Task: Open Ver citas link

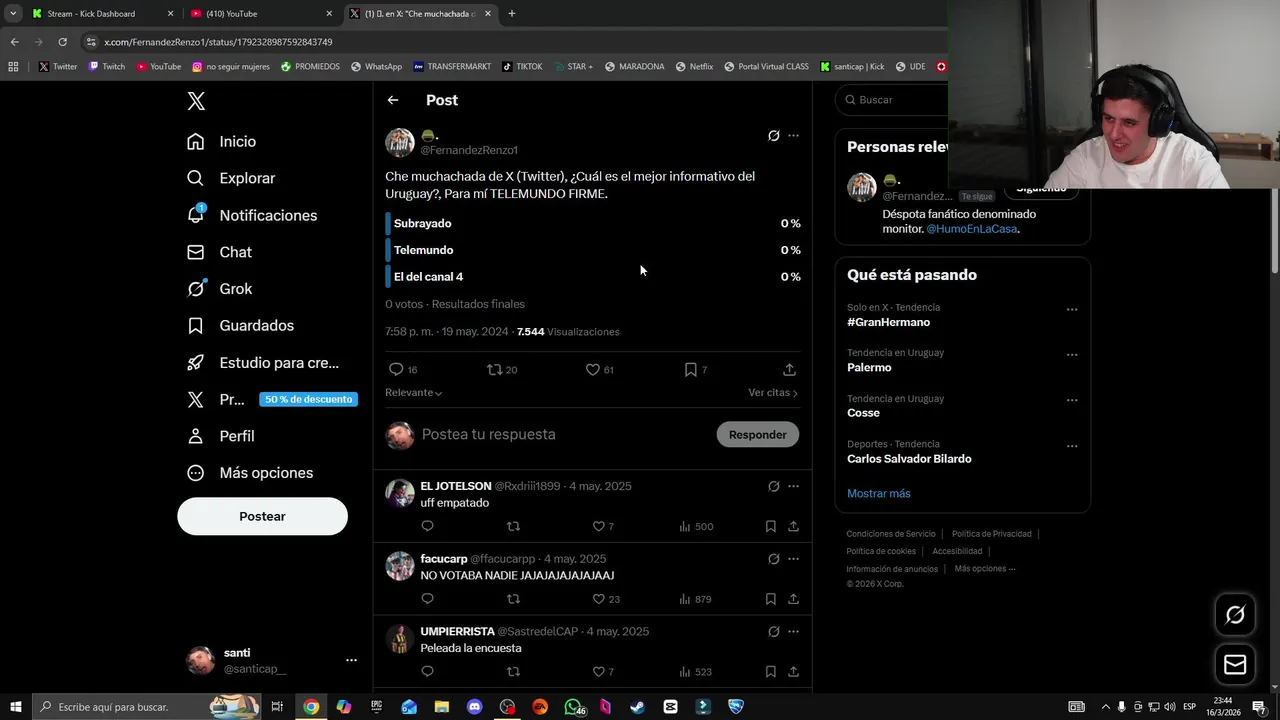Action: (773, 393)
